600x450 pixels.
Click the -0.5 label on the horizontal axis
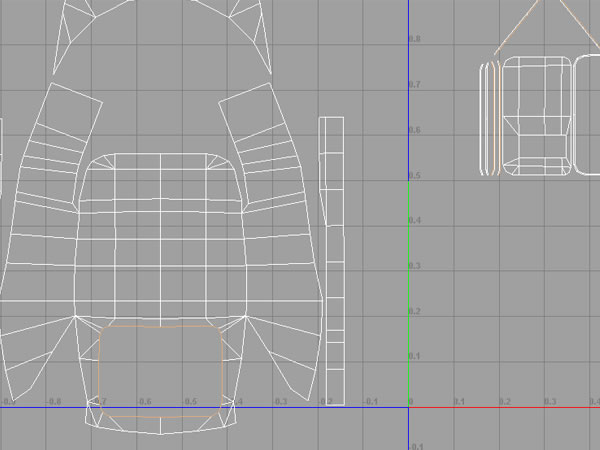click(189, 402)
